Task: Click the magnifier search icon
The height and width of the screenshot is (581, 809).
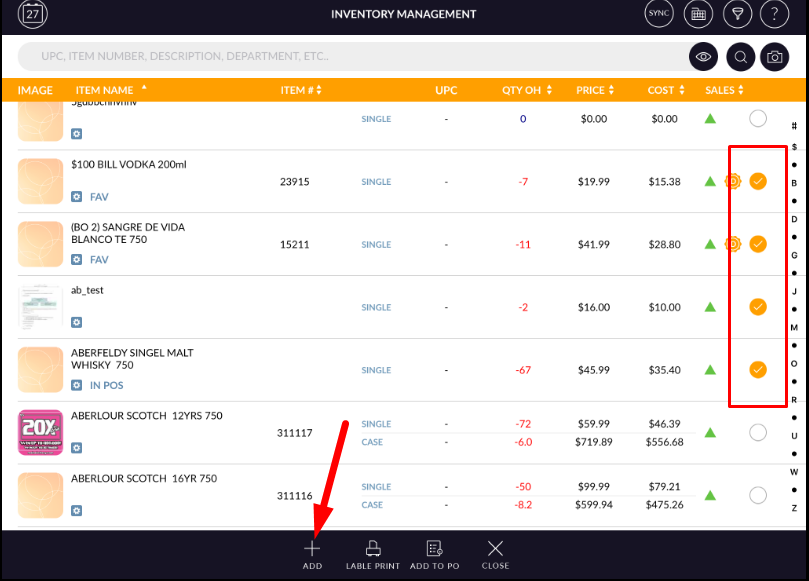Action: pyautogui.click(x=740, y=57)
